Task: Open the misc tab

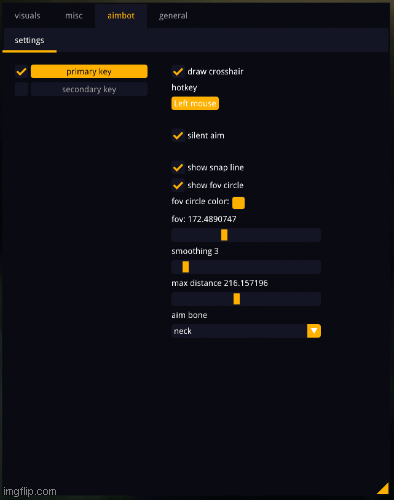Action: pyautogui.click(x=74, y=16)
